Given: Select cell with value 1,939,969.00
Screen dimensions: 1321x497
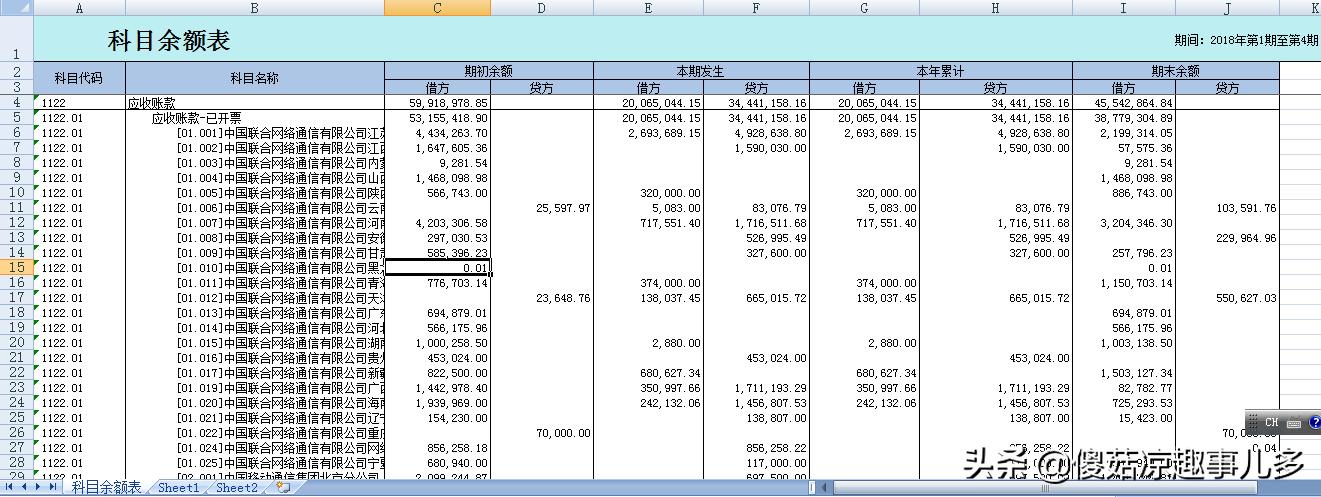Looking at the screenshot, I should point(437,402).
